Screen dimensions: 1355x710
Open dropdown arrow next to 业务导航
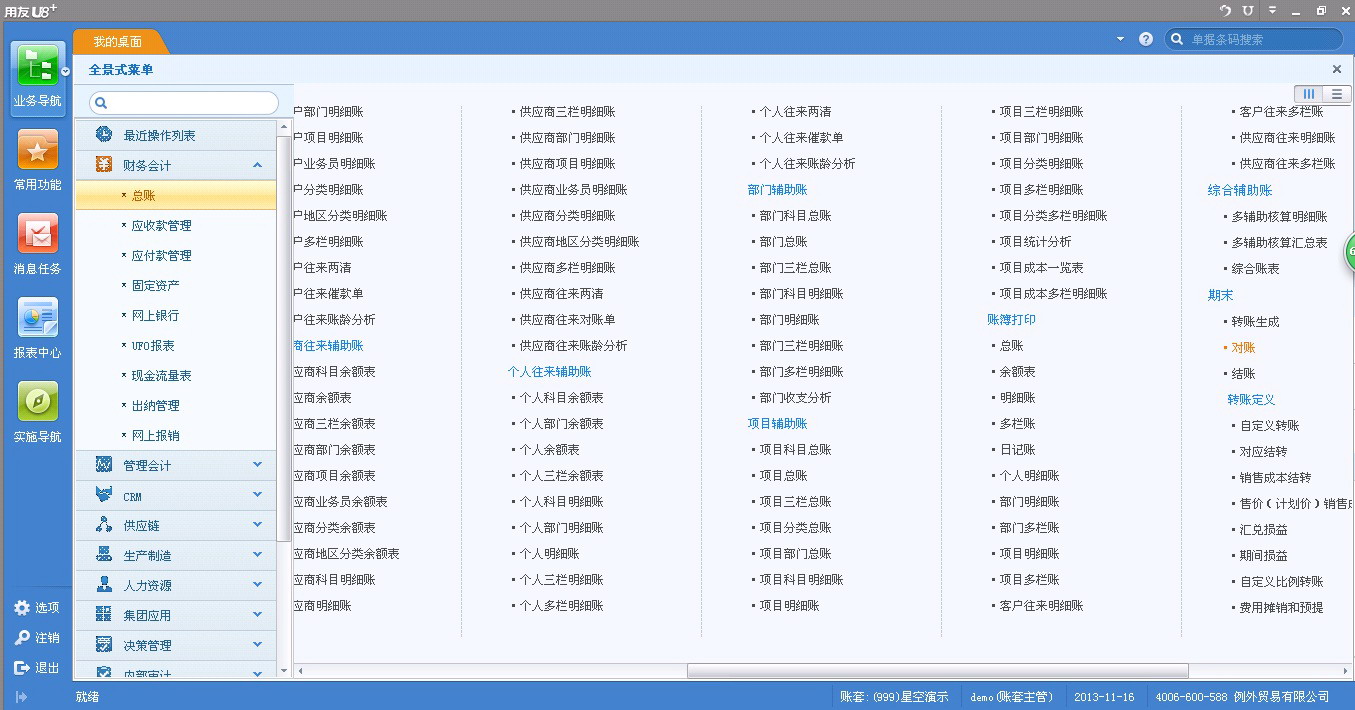(65, 72)
